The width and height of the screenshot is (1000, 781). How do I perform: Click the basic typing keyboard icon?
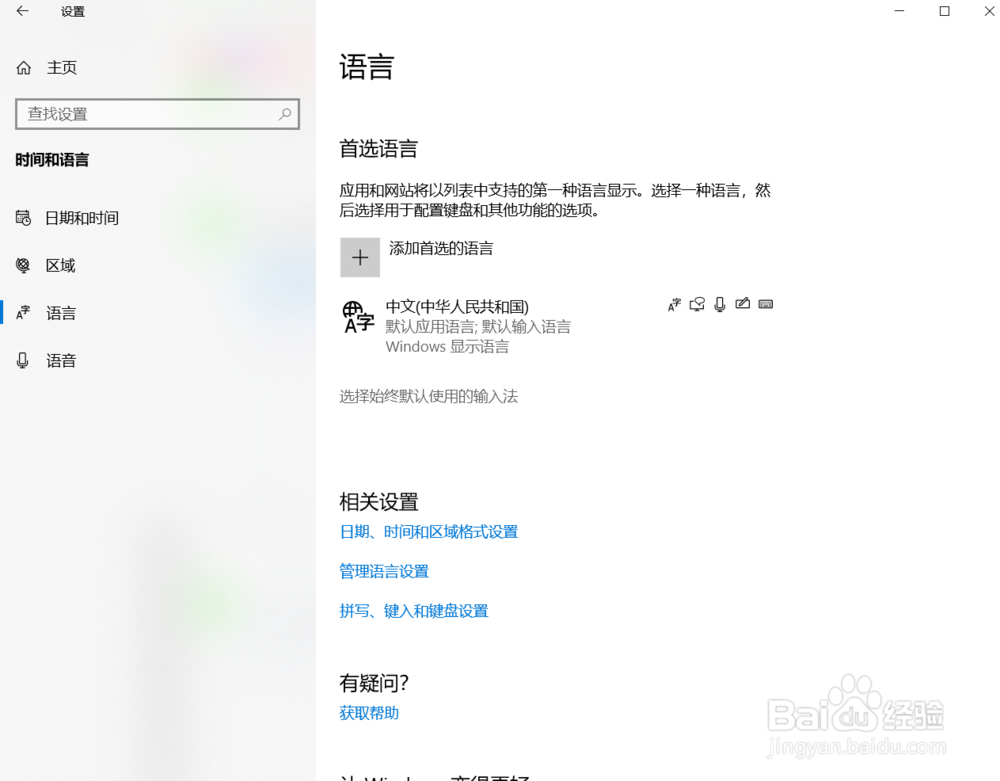[x=766, y=304]
